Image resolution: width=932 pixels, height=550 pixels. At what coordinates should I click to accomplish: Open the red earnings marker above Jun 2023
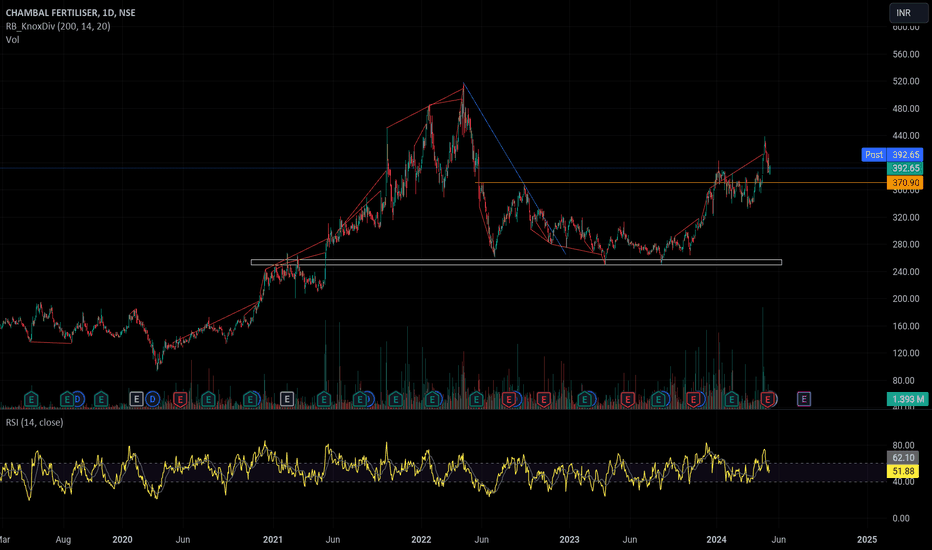click(627, 400)
